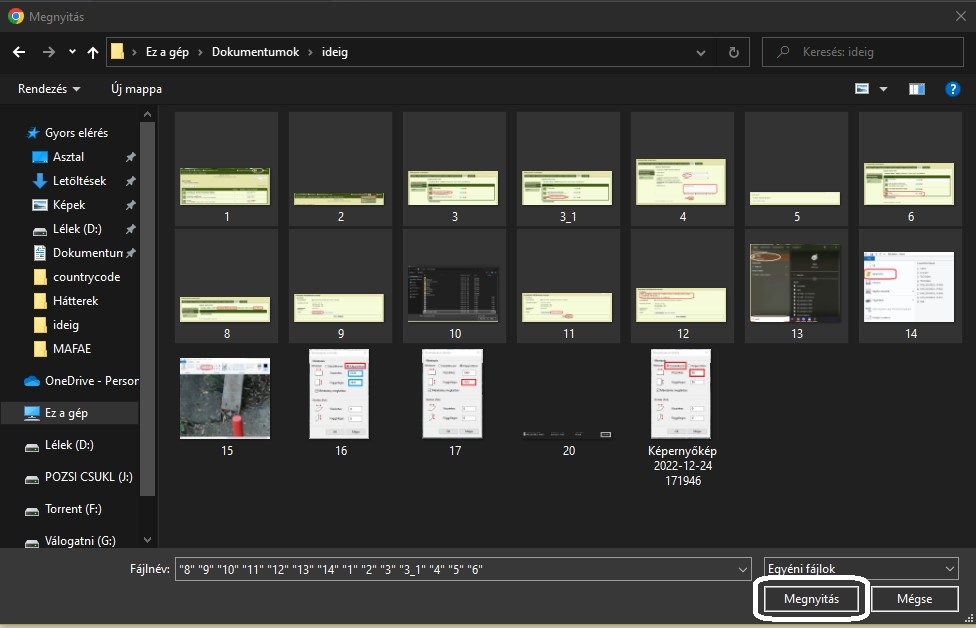Expand address bar history dropdown
The height and width of the screenshot is (628, 976).
click(701, 52)
